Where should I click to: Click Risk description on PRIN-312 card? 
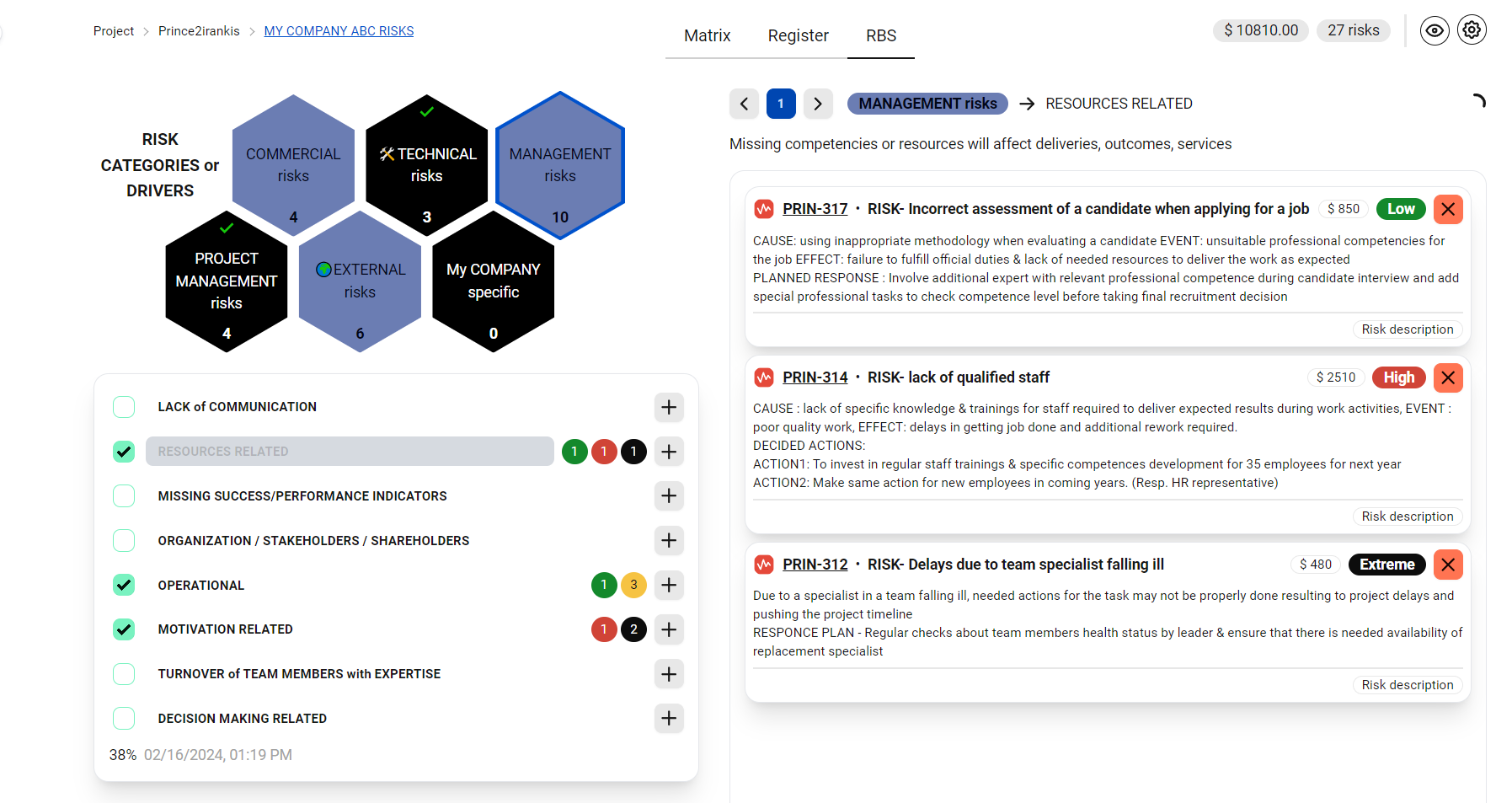(x=1408, y=685)
